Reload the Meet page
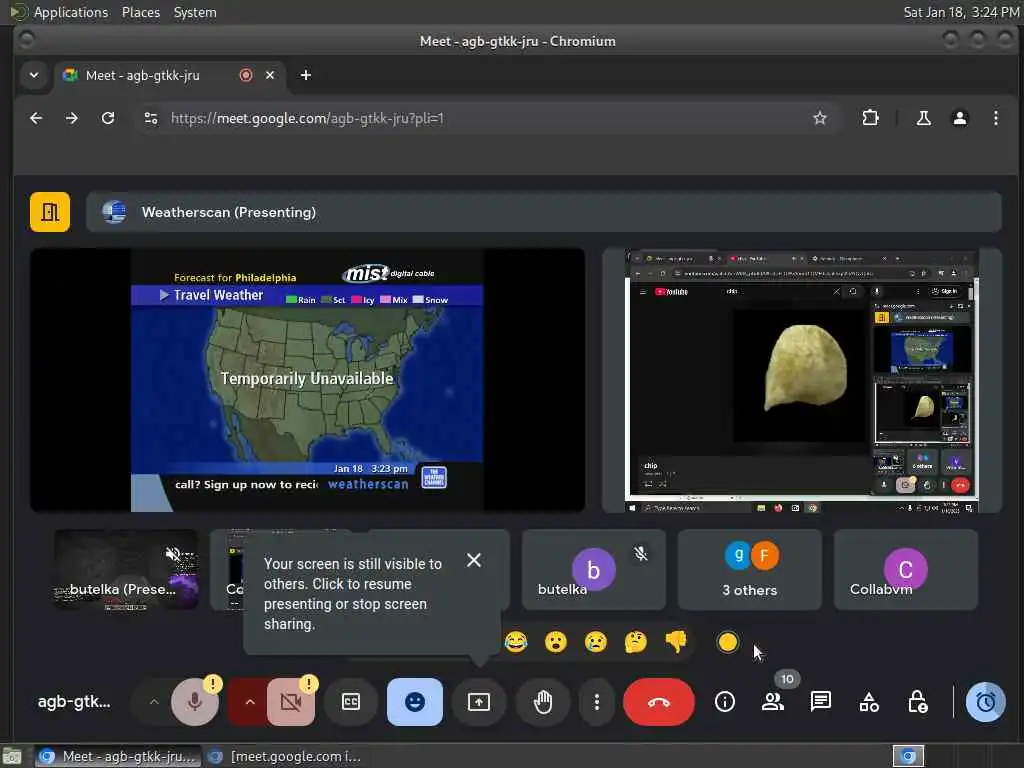1024x768 pixels. (x=108, y=118)
